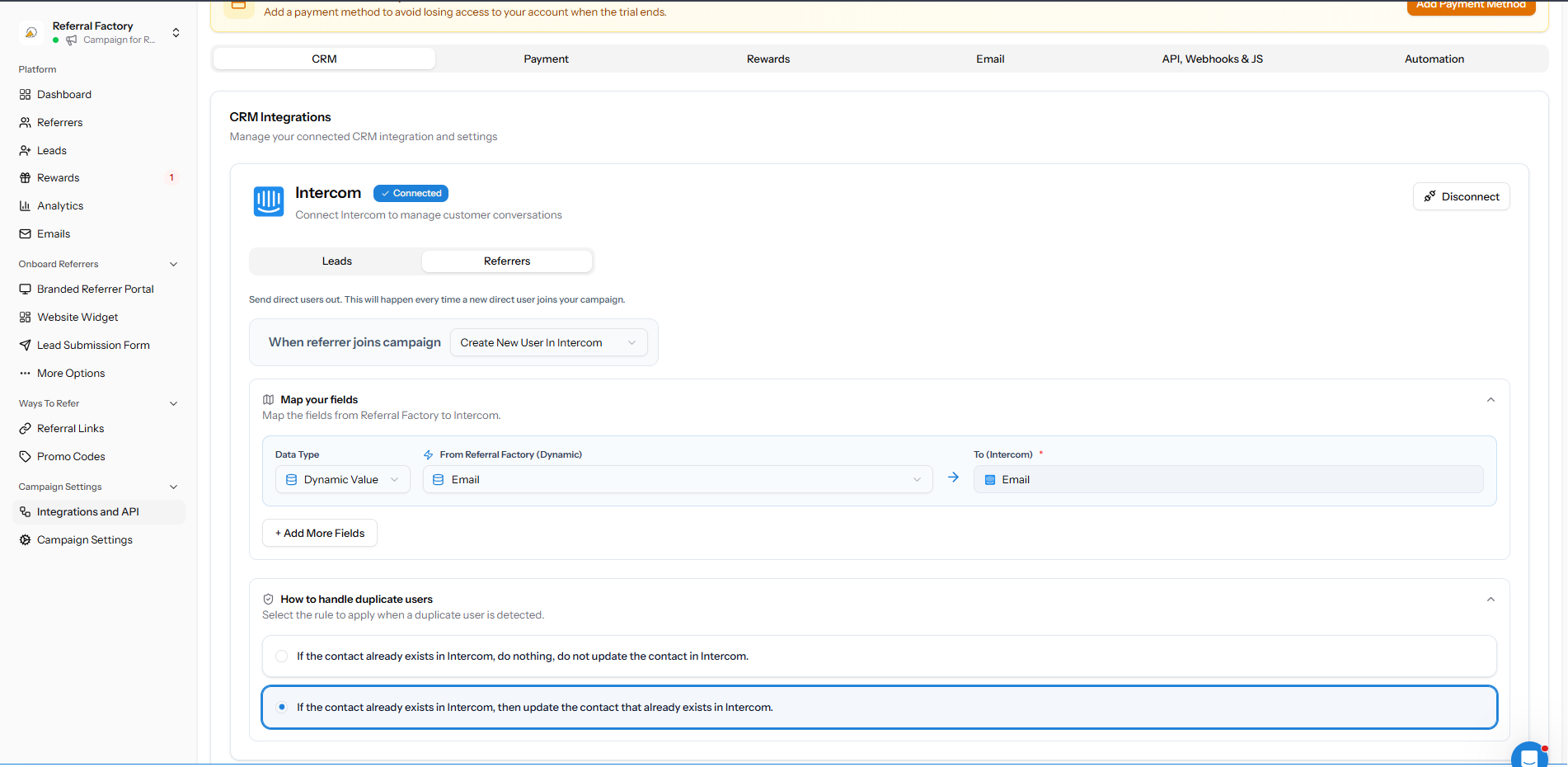Image resolution: width=1568 pixels, height=767 pixels.
Task: Open the Email integrations tab
Action: [x=990, y=59]
